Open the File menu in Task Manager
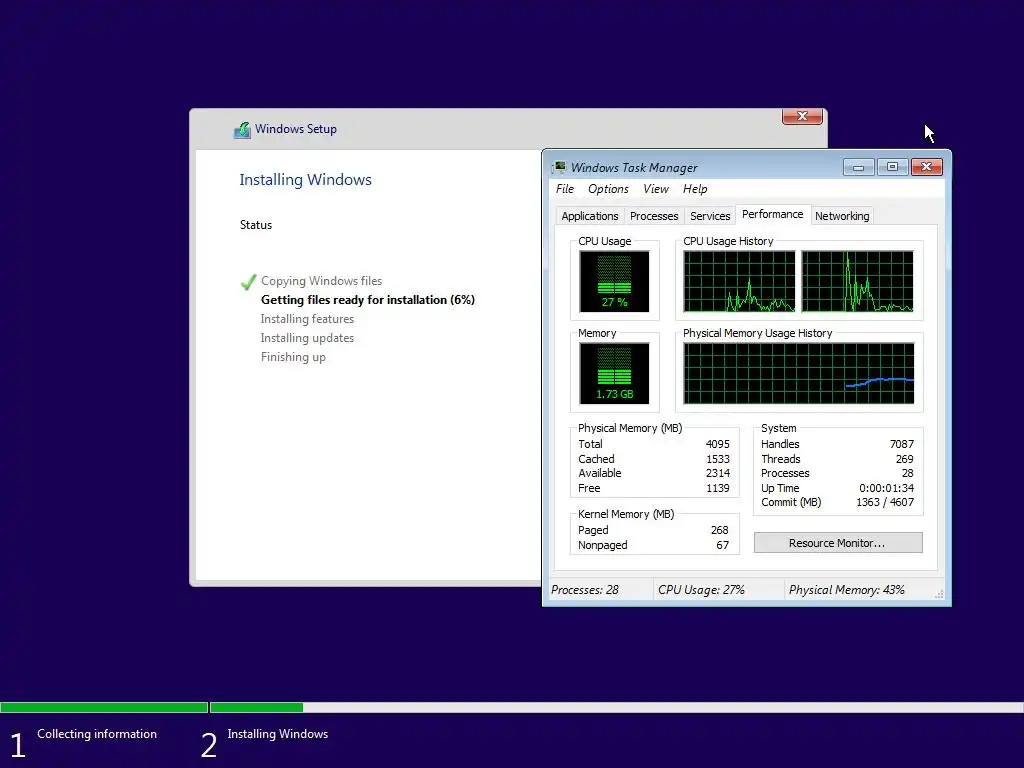Viewport: 1024px width, 768px height. (x=565, y=189)
